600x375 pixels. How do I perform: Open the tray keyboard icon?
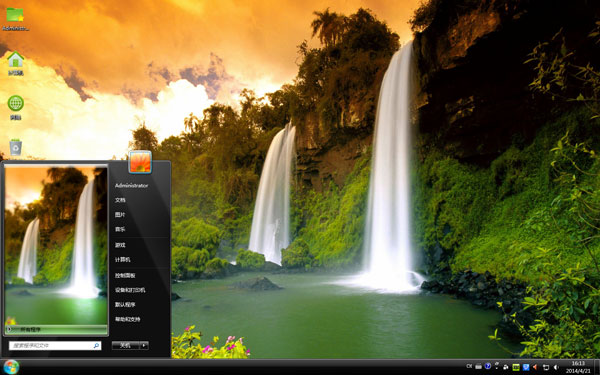478,367
